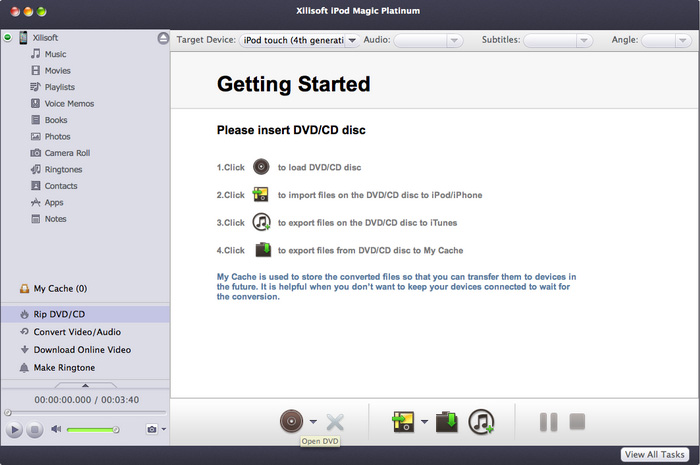This screenshot has width=700, height=465.
Task: Open the Audio dropdown
Action: tap(428, 41)
